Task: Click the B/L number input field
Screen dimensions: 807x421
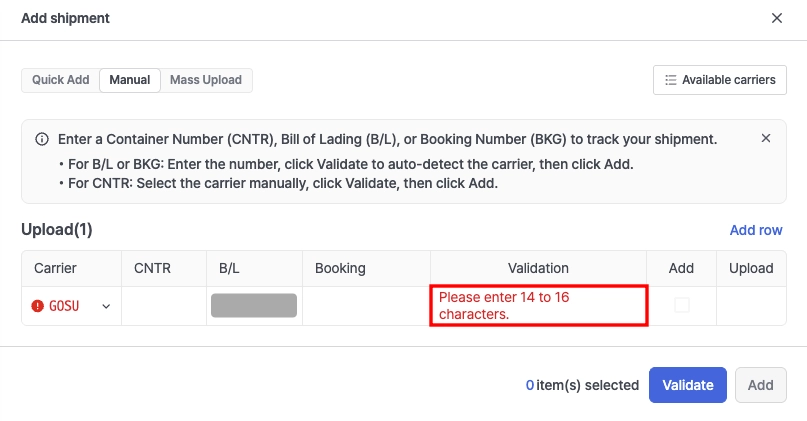Action: pyautogui.click(x=254, y=306)
